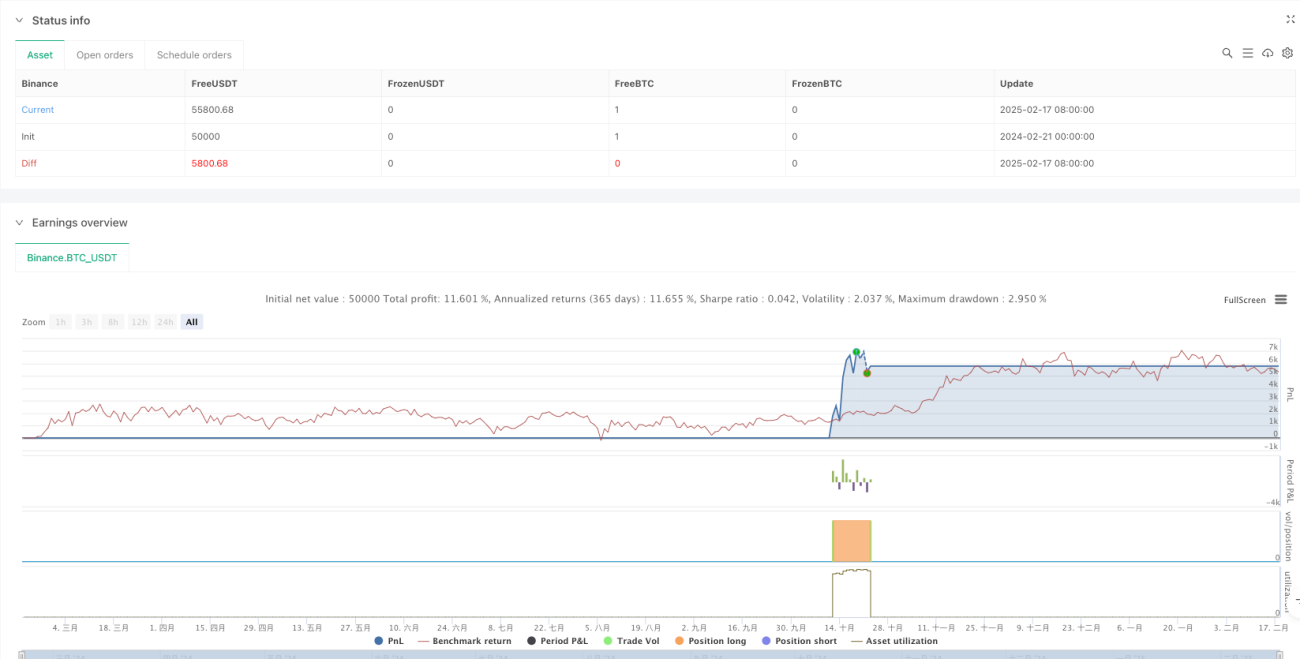
Task: Click the FullScreen button
Action: (x=1244, y=300)
